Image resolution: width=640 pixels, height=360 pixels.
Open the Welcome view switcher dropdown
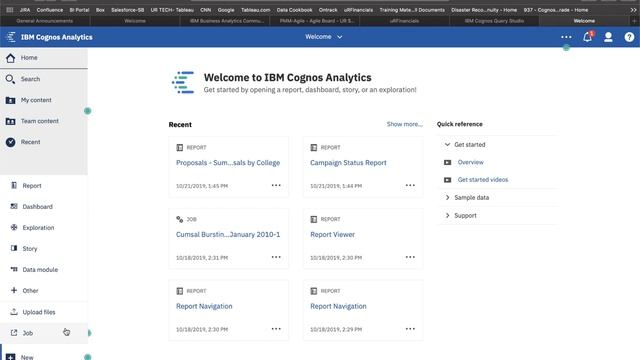(x=324, y=37)
